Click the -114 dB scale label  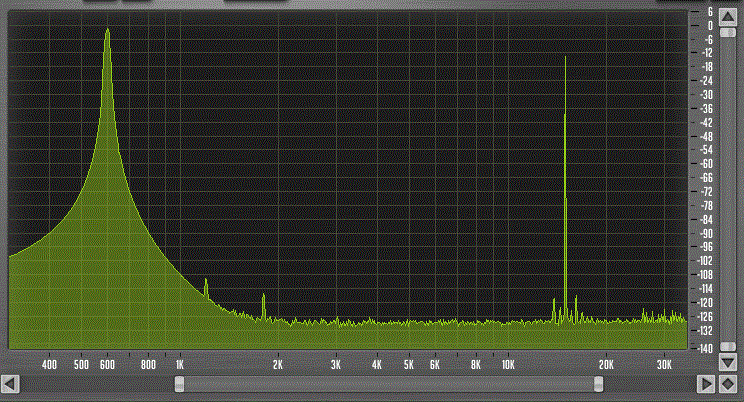(705, 289)
